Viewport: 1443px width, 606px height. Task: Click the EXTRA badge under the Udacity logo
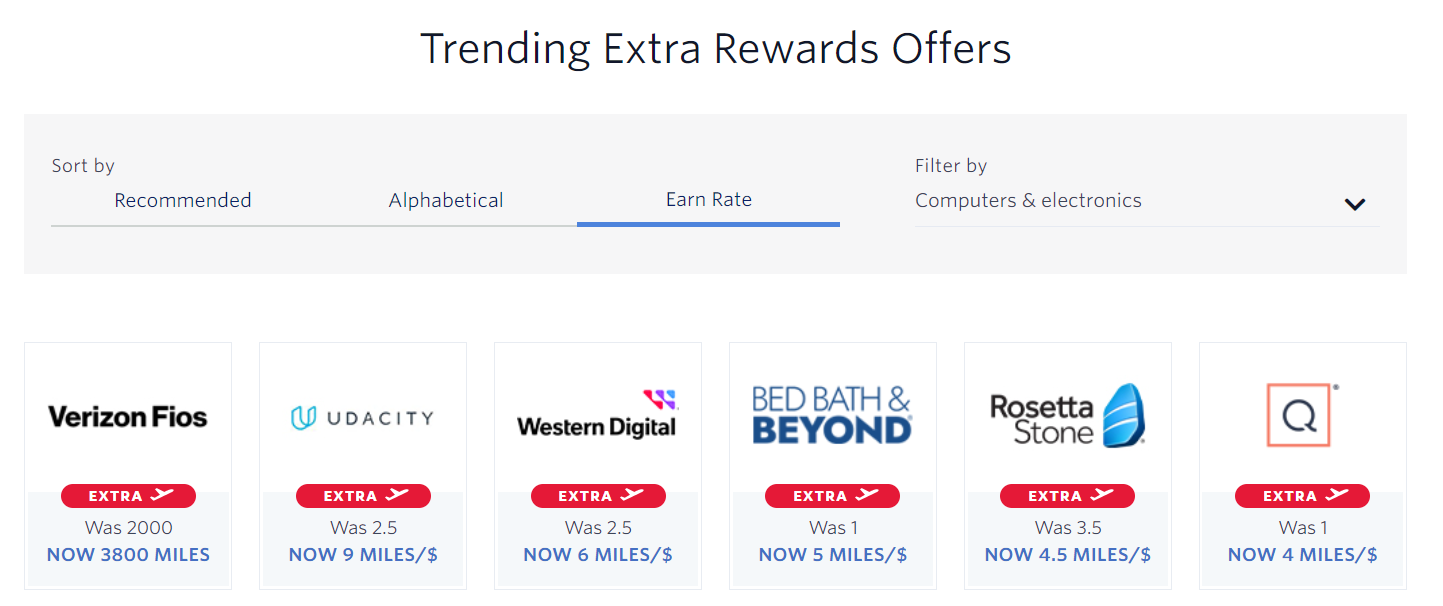pos(362,495)
